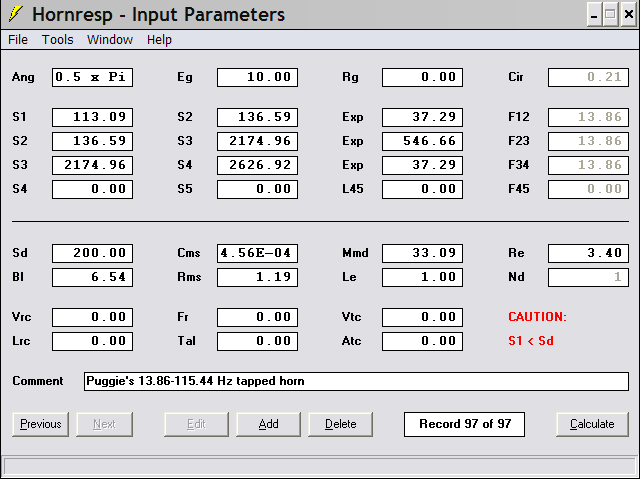Select the left-column S4 field with 0.00
This screenshot has width=640, height=479.
click(x=92, y=189)
